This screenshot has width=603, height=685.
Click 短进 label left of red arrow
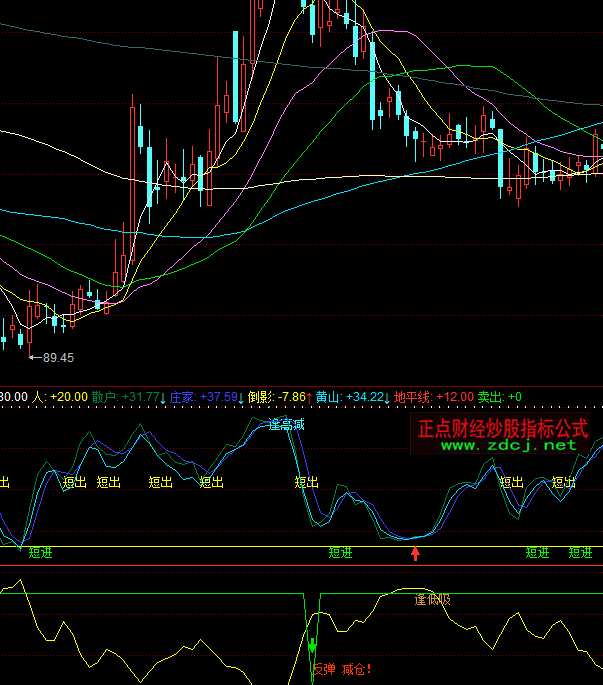[341, 552]
